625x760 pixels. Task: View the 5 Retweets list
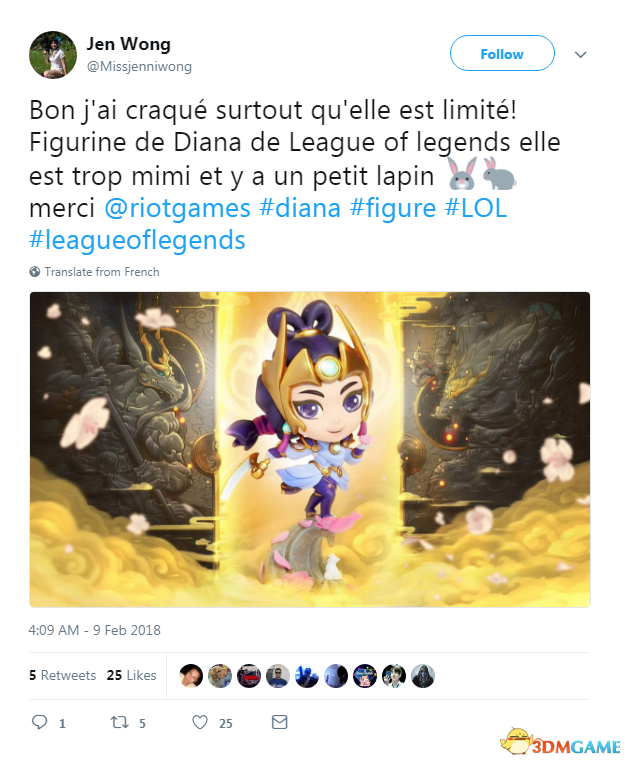coord(63,675)
